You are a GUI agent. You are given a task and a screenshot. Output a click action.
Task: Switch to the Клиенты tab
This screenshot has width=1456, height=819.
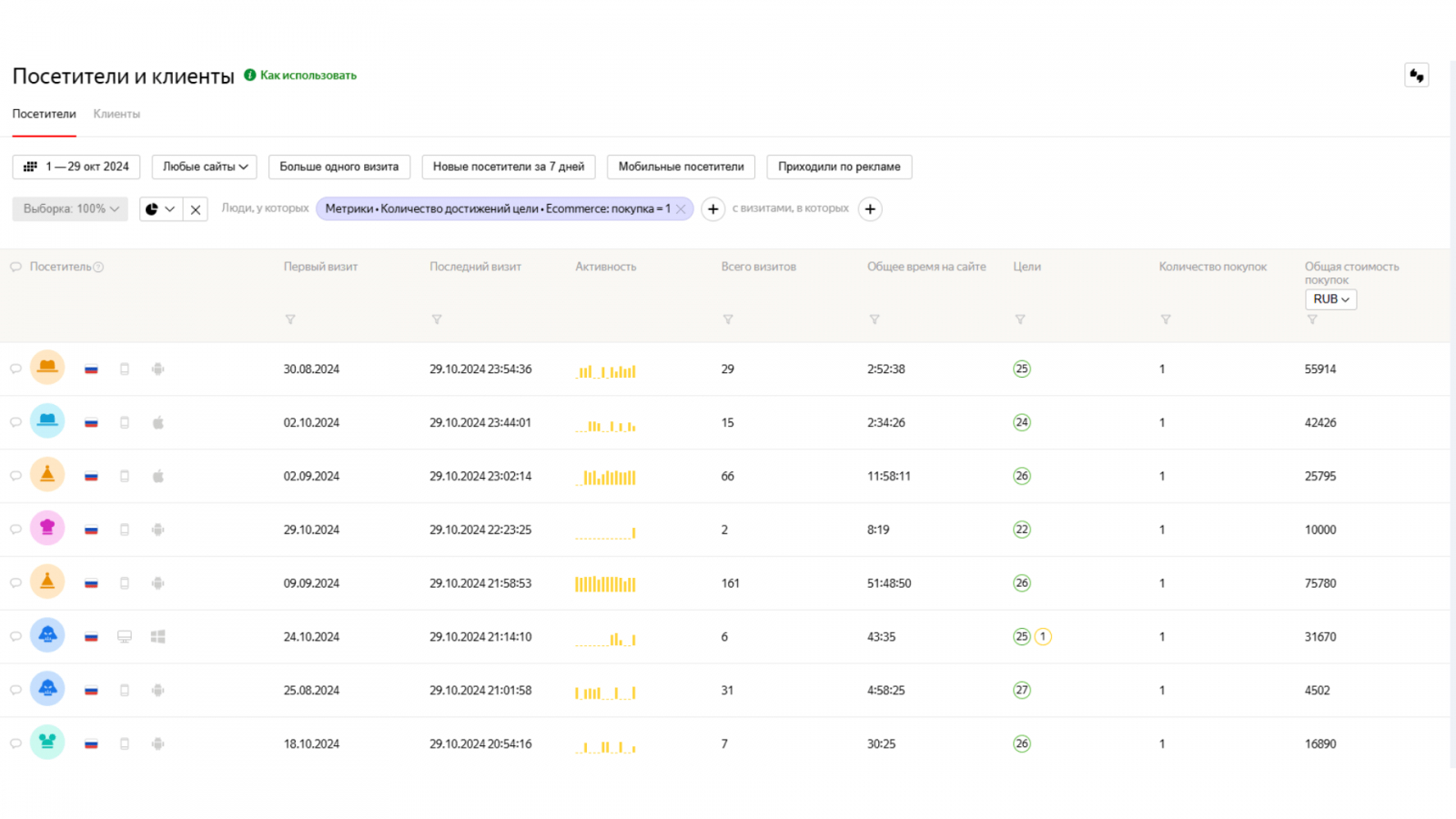coord(116,115)
